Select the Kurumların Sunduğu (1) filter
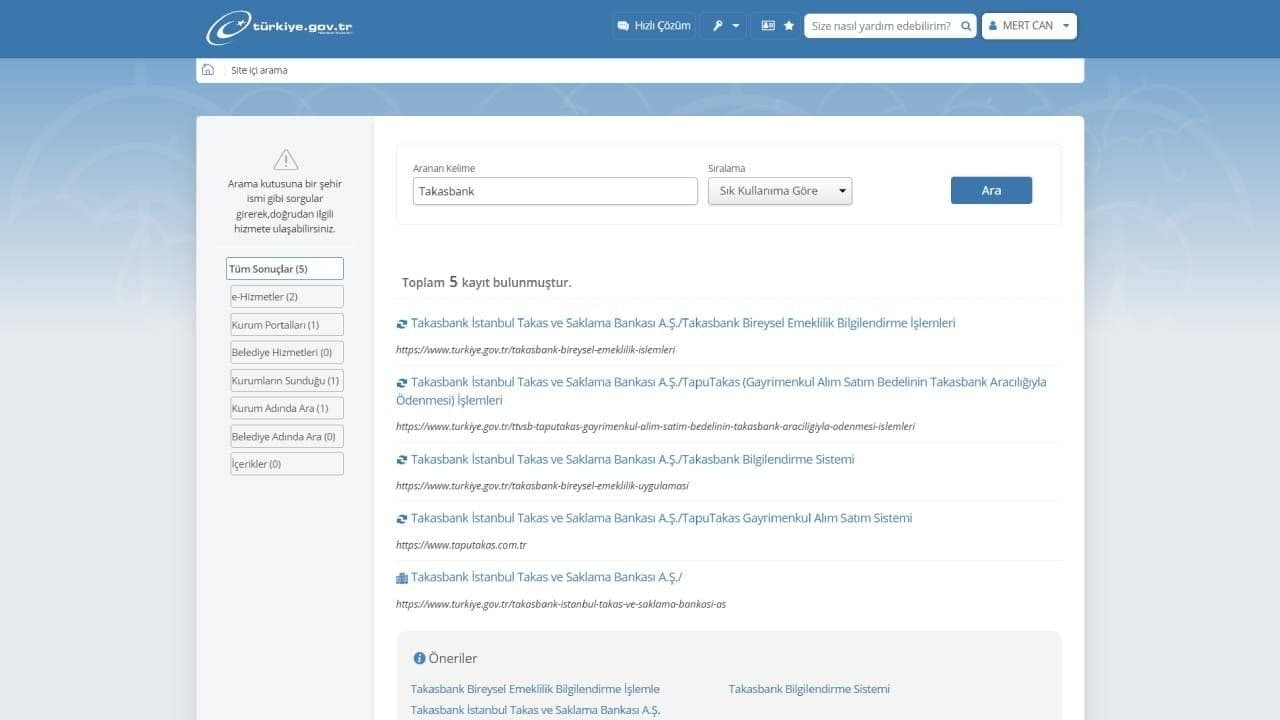 tap(287, 381)
